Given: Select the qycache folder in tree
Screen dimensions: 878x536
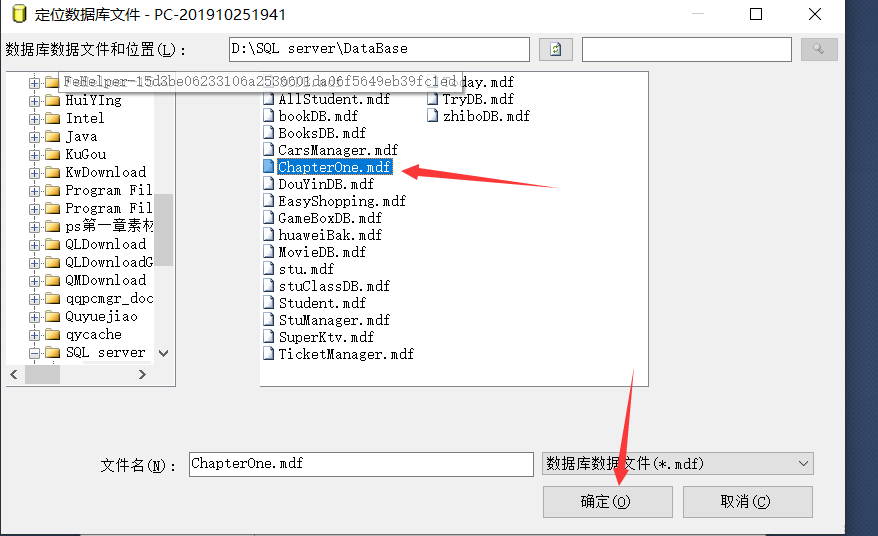Looking at the screenshot, I should 94,335.
